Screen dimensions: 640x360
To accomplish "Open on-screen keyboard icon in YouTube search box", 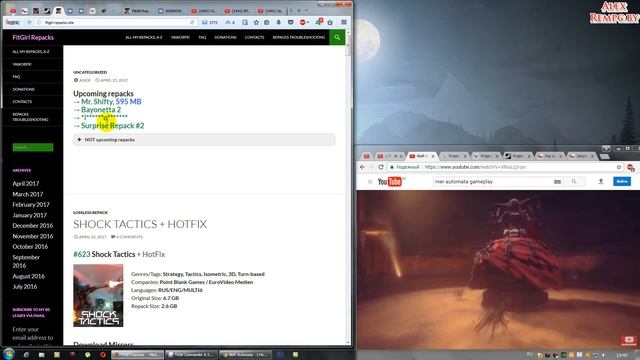I will point(557,182).
